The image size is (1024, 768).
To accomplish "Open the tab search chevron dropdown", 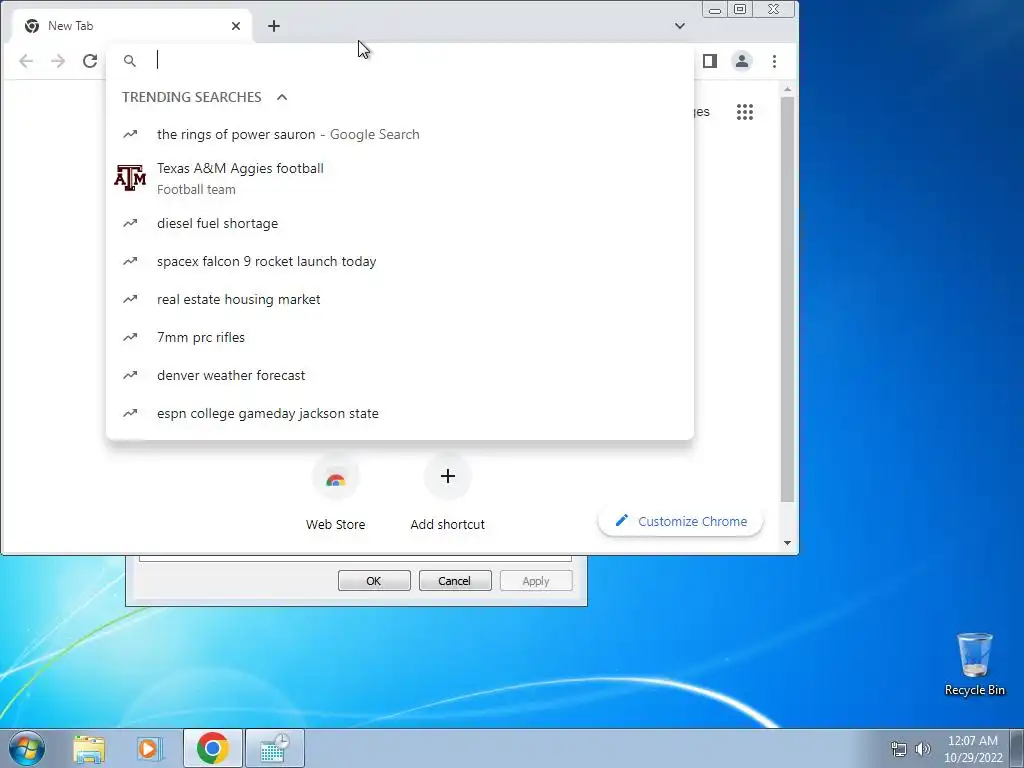I will 680,26.
